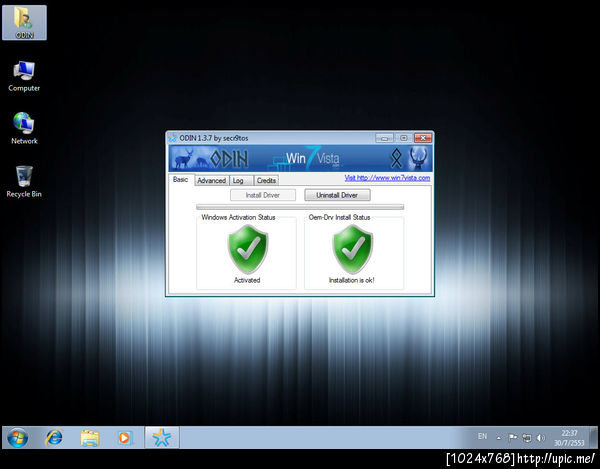Open the Action Center flag icon
Image resolution: width=600 pixels, height=469 pixels.
click(512, 437)
